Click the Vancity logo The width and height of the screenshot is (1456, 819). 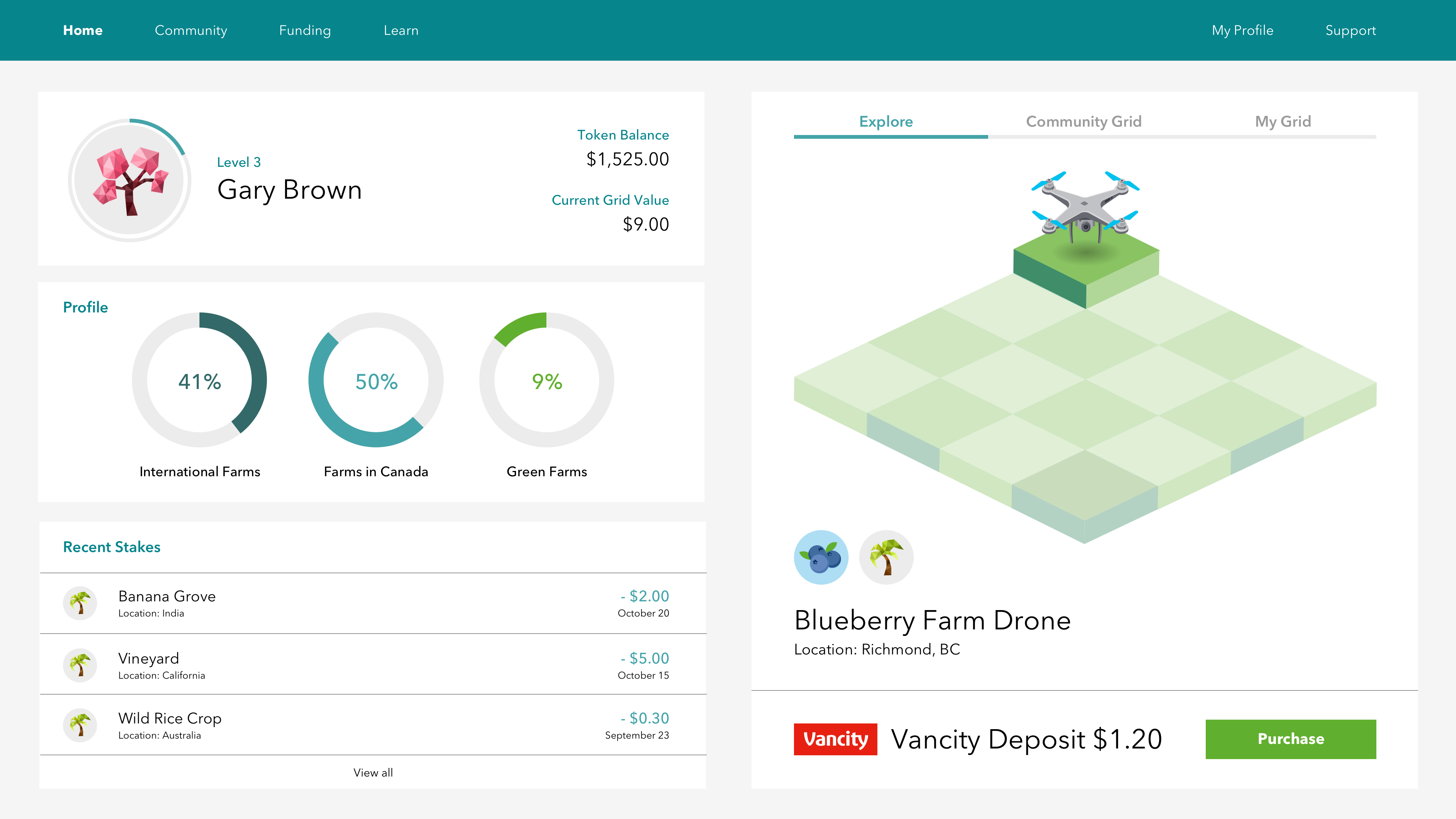coord(835,739)
